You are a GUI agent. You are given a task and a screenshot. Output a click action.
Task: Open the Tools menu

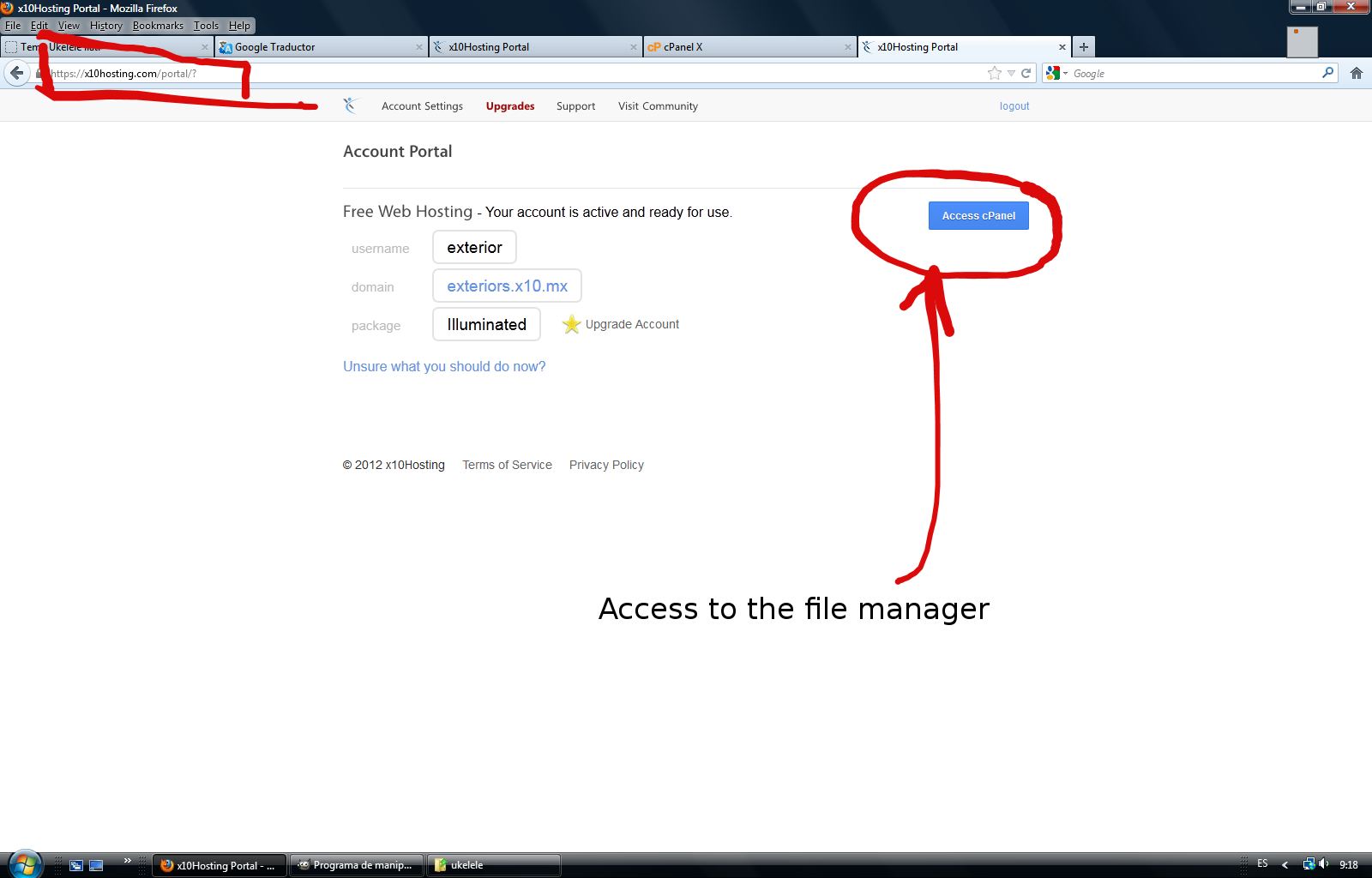point(206,26)
